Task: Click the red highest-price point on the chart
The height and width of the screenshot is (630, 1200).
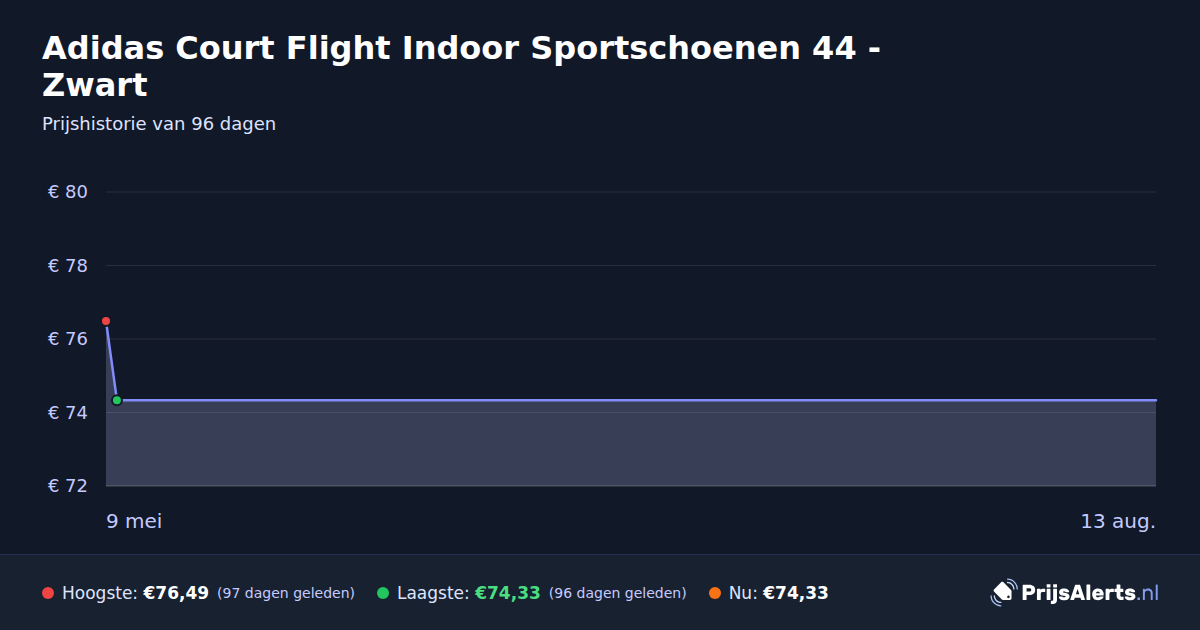Action: click(106, 321)
